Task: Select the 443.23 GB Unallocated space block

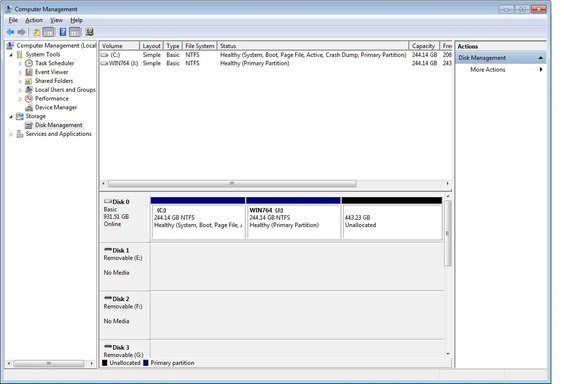Action: pos(392,218)
